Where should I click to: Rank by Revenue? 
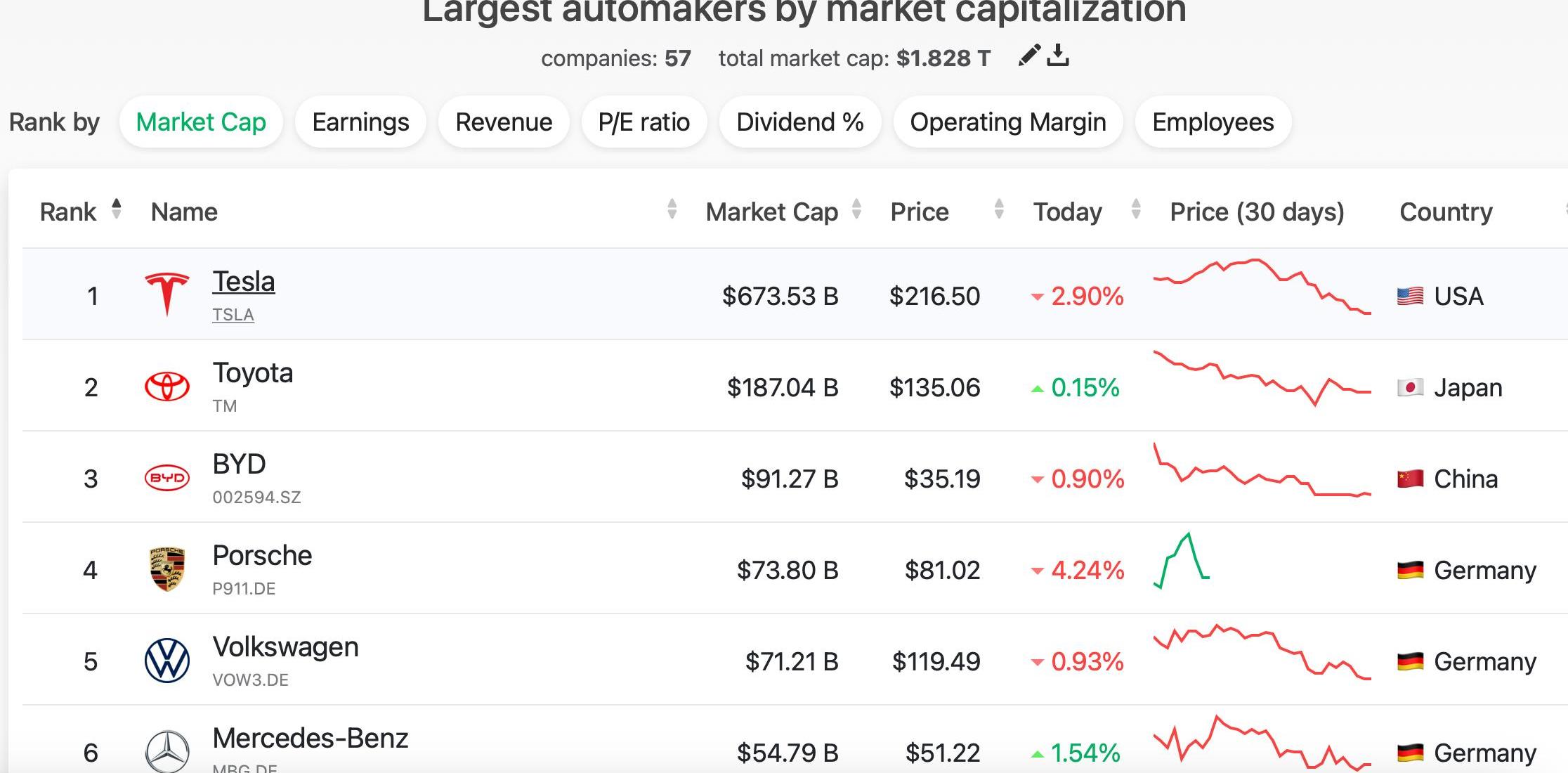pos(504,122)
